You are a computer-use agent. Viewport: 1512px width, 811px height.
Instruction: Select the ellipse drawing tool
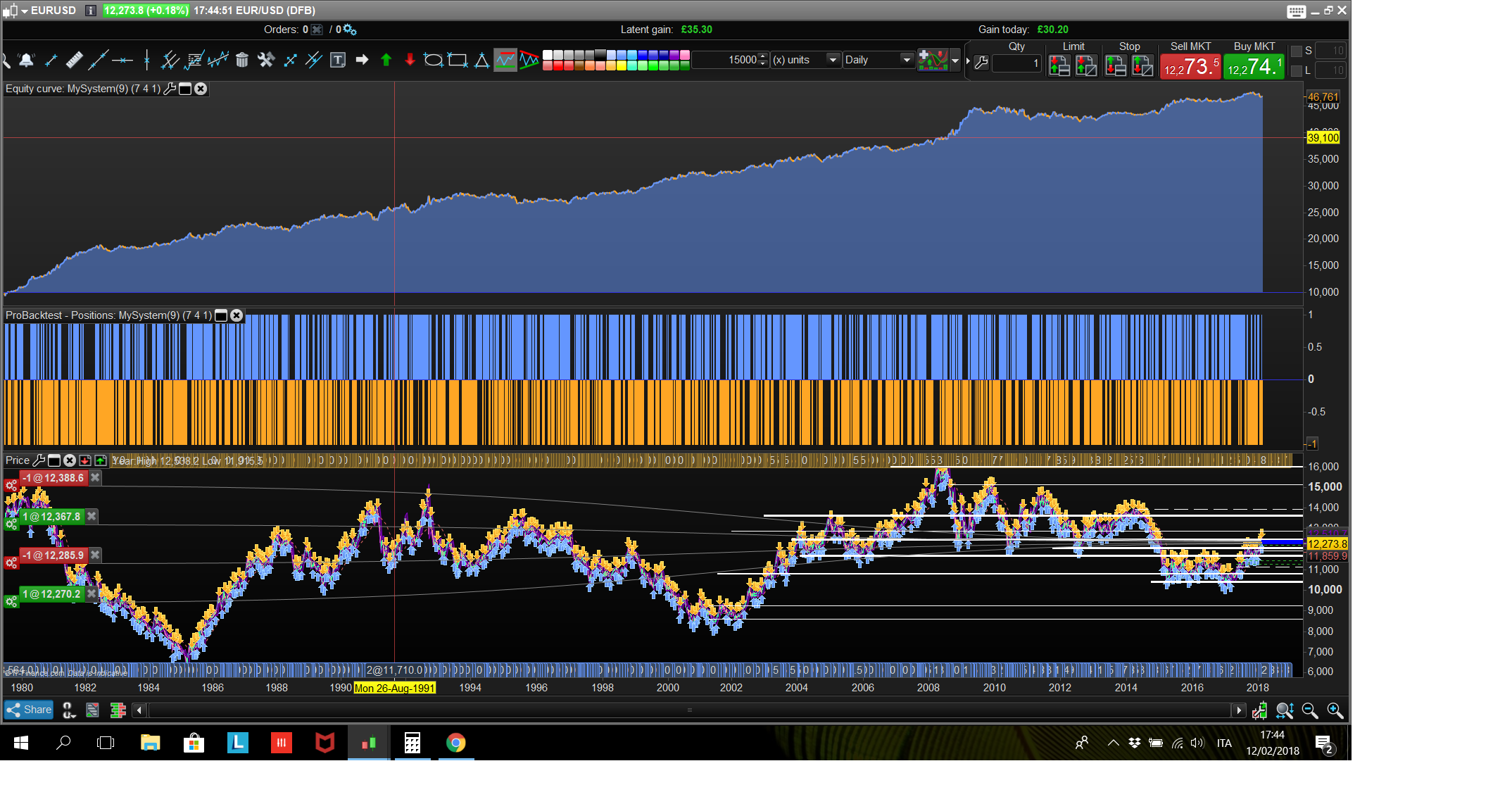pos(433,60)
